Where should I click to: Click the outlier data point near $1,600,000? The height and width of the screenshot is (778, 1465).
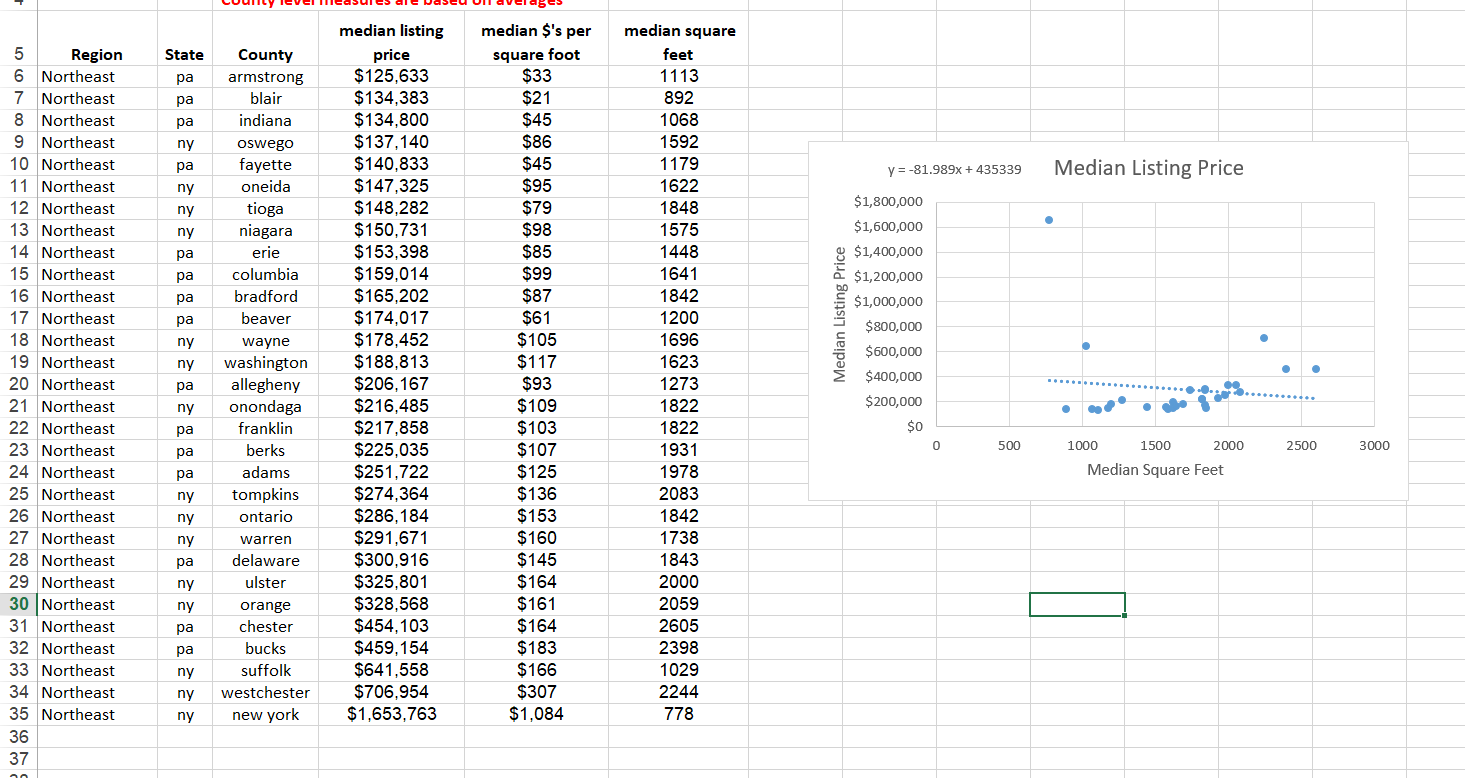pos(1049,220)
